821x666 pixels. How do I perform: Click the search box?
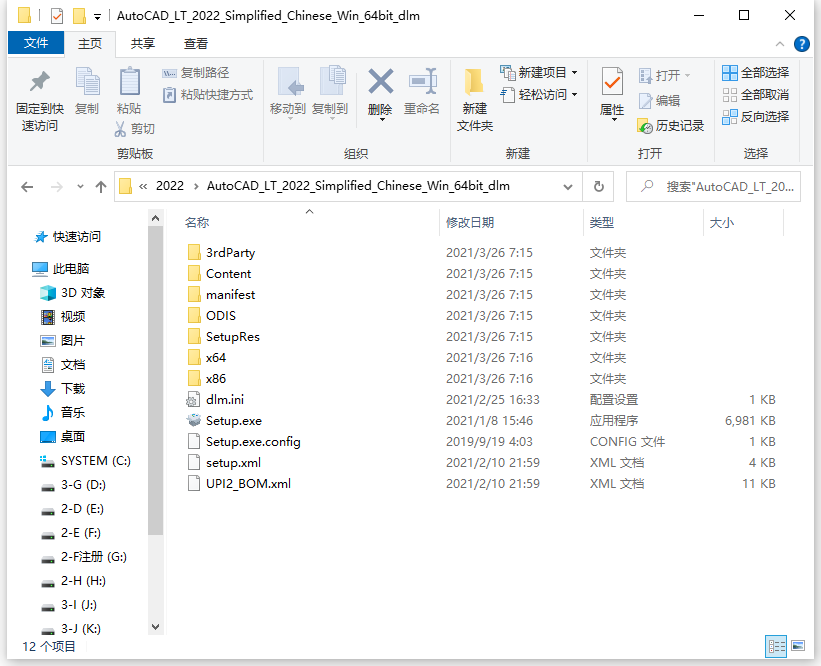coord(713,186)
